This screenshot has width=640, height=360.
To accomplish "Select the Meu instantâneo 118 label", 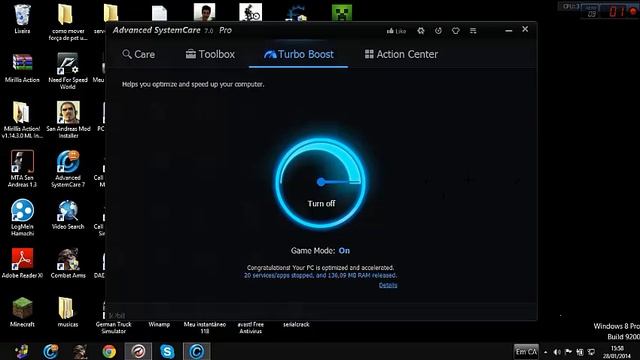I will [204, 328].
